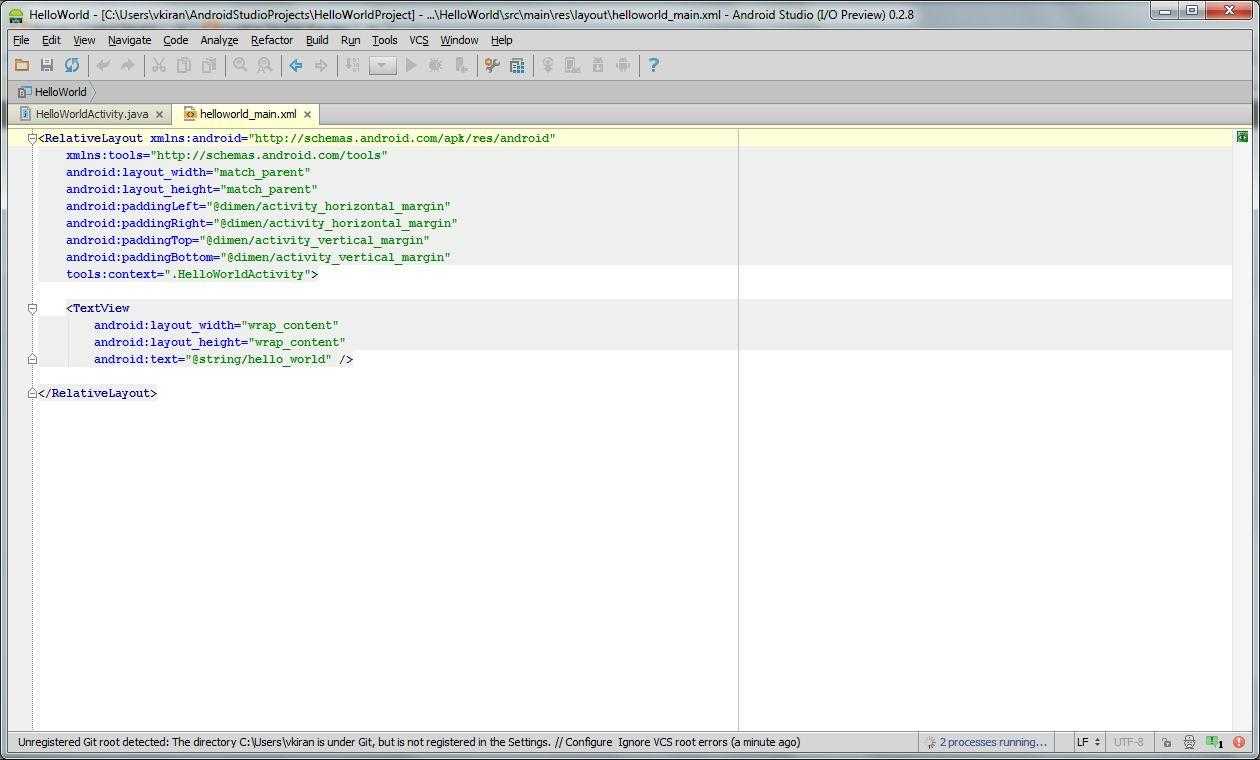Click the Redo toolbar icon
The width and height of the screenshot is (1260, 760).
point(127,65)
